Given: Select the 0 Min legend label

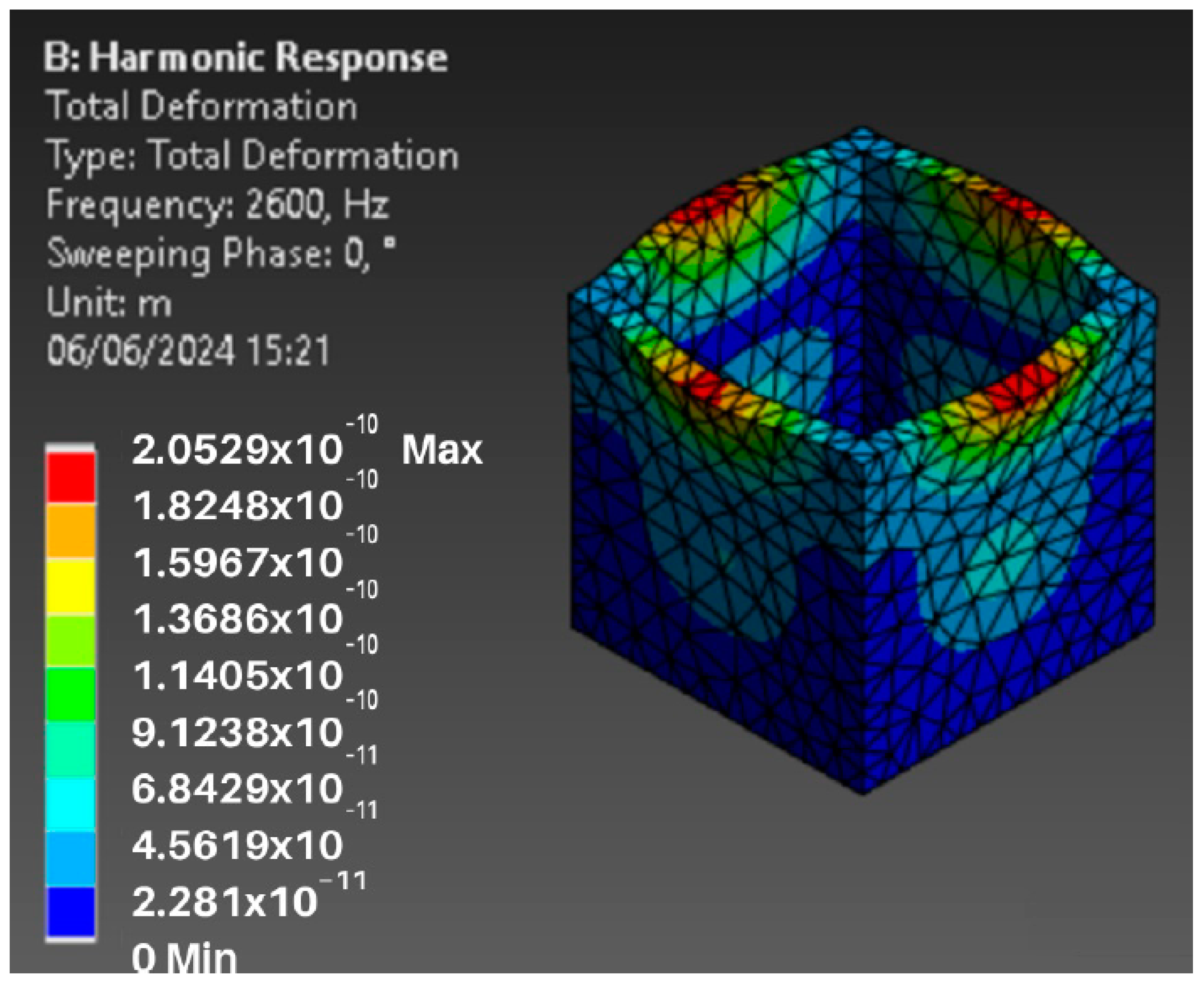Looking at the screenshot, I should (184, 959).
